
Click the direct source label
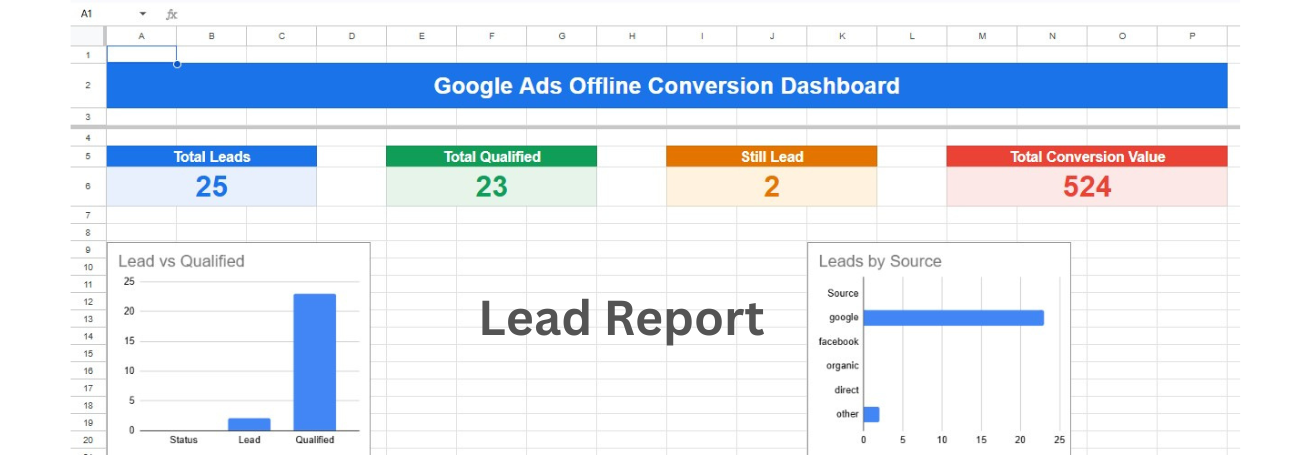[x=847, y=390]
